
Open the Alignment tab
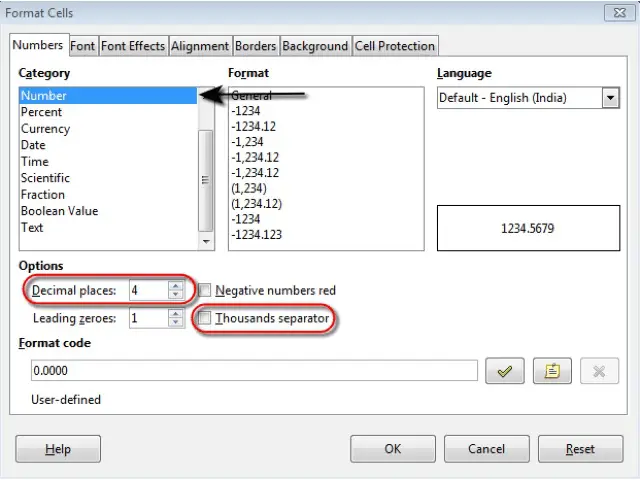[x=200, y=46]
